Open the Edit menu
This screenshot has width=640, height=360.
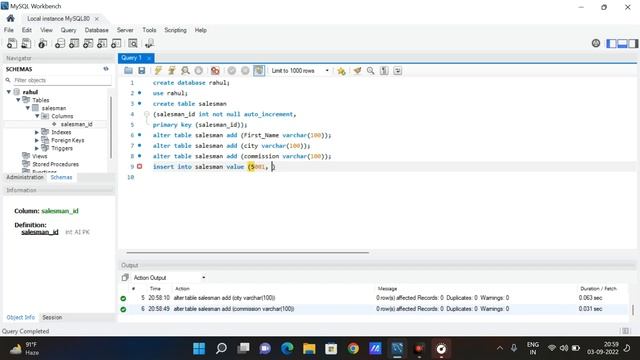click(27, 30)
